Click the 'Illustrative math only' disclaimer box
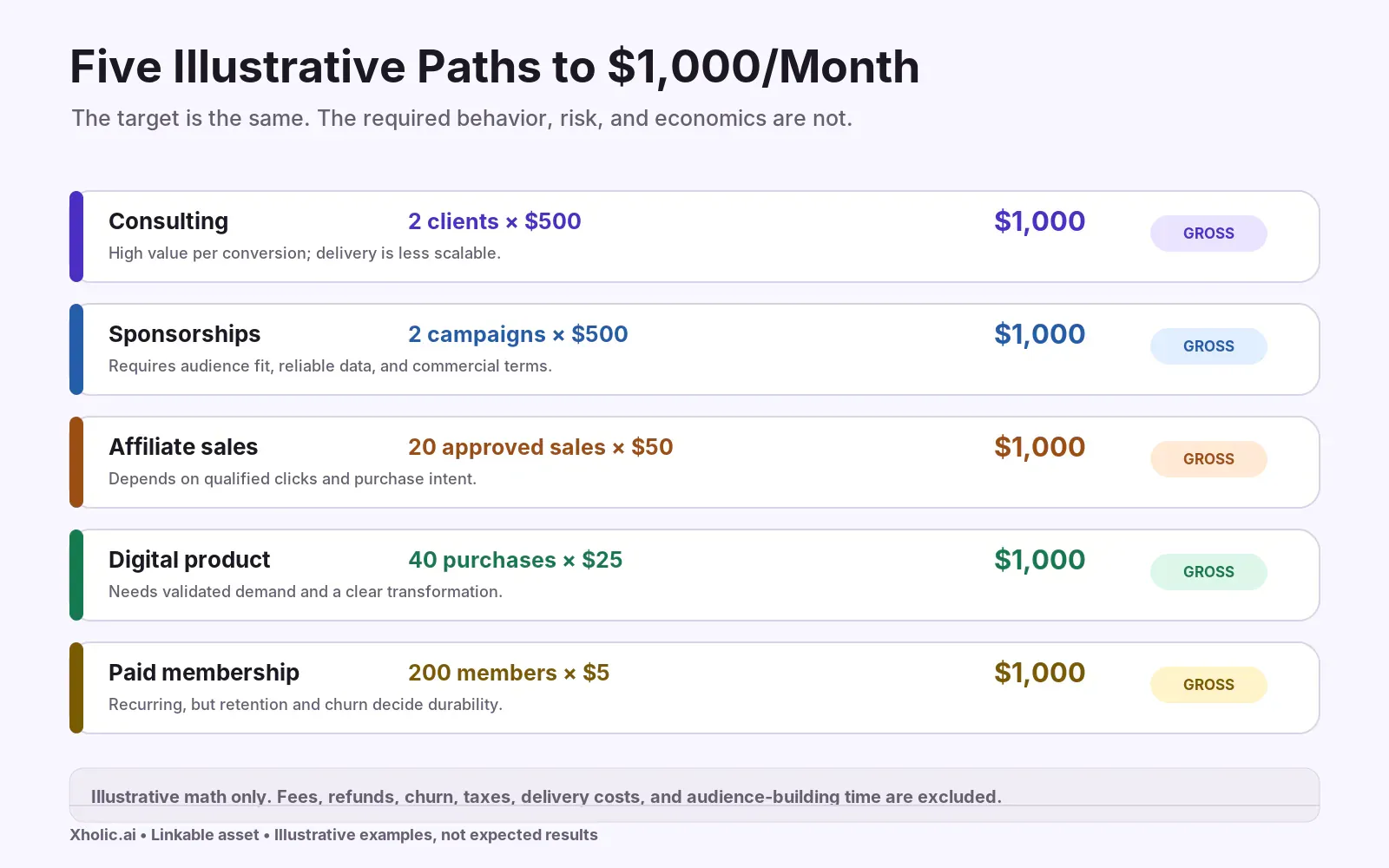This screenshot has height=868, width=1389. [694, 795]
